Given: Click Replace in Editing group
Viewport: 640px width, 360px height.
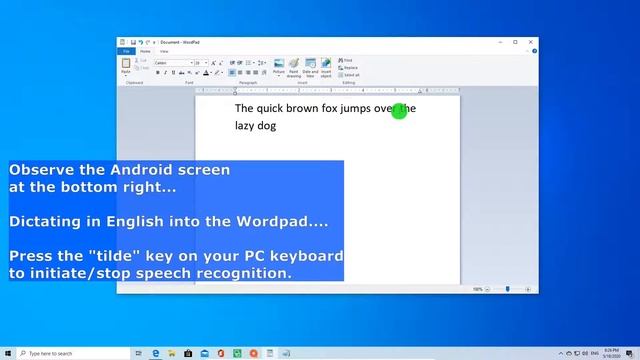Looking at the screenshot, I should coord(348,68).
